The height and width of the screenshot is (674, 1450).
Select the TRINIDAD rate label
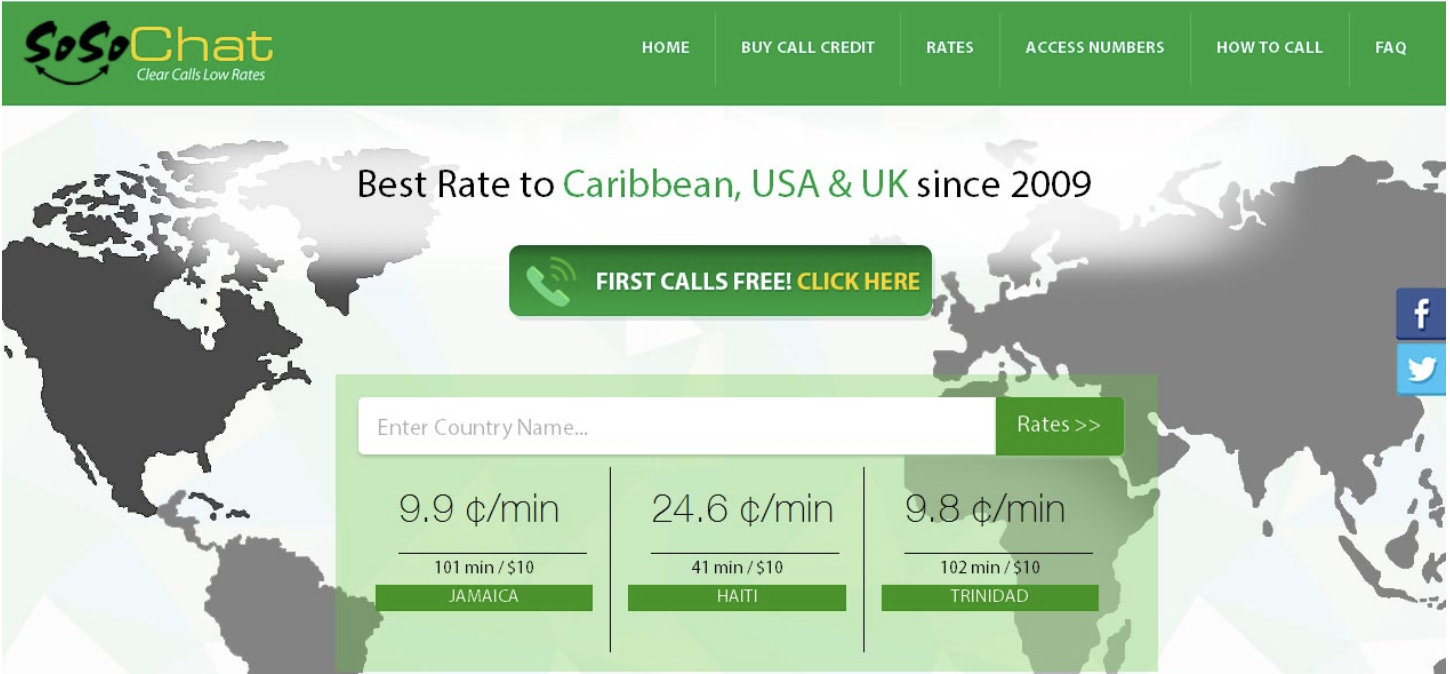point(990,598)
